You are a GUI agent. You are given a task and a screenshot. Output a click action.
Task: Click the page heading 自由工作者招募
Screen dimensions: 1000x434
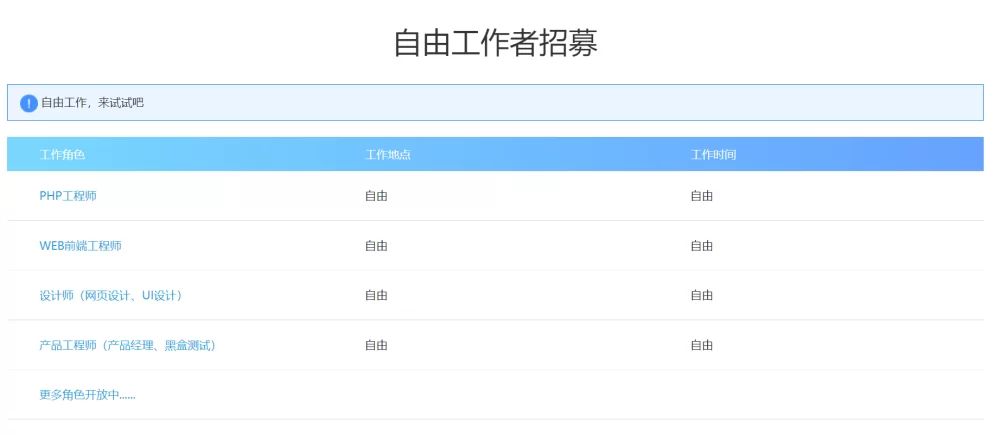click(495, 43)
